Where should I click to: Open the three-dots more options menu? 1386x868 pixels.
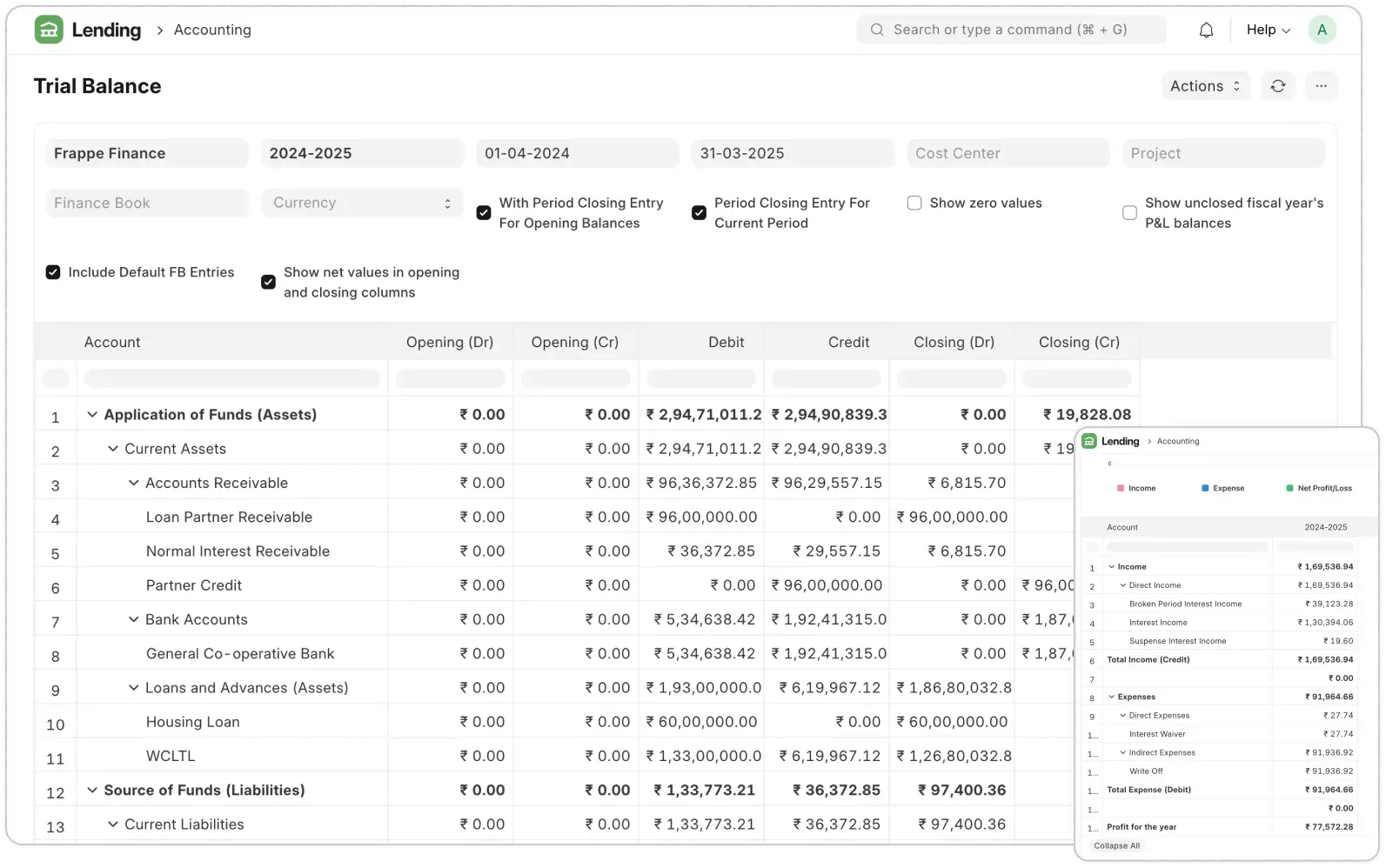pos(1321,86)
